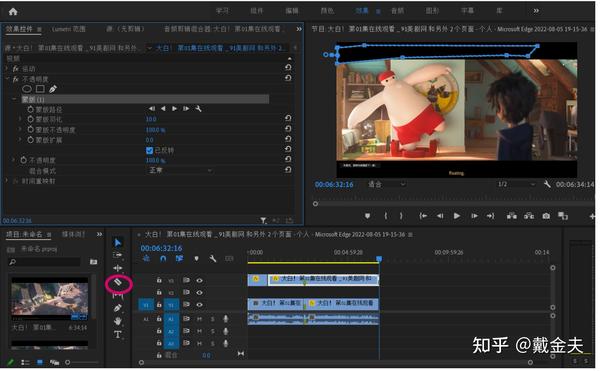Image resolution: width=600 pixels, height=371 pixels.
Task: Create a four-point rectangle mask
Action: pos(40,89)
